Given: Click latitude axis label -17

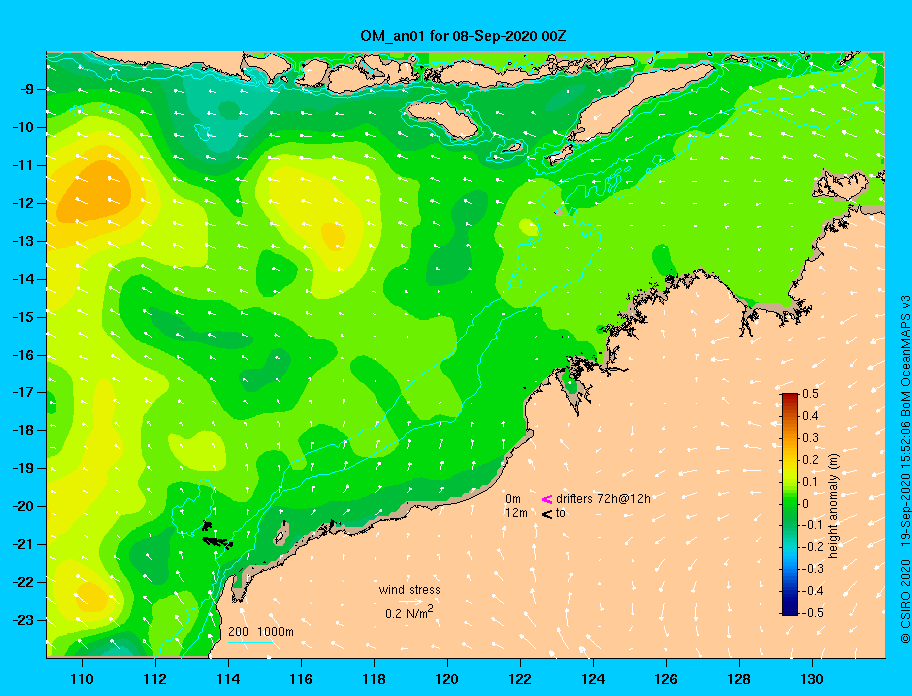Looking at the screenshot, I should [x=23, y=392].
